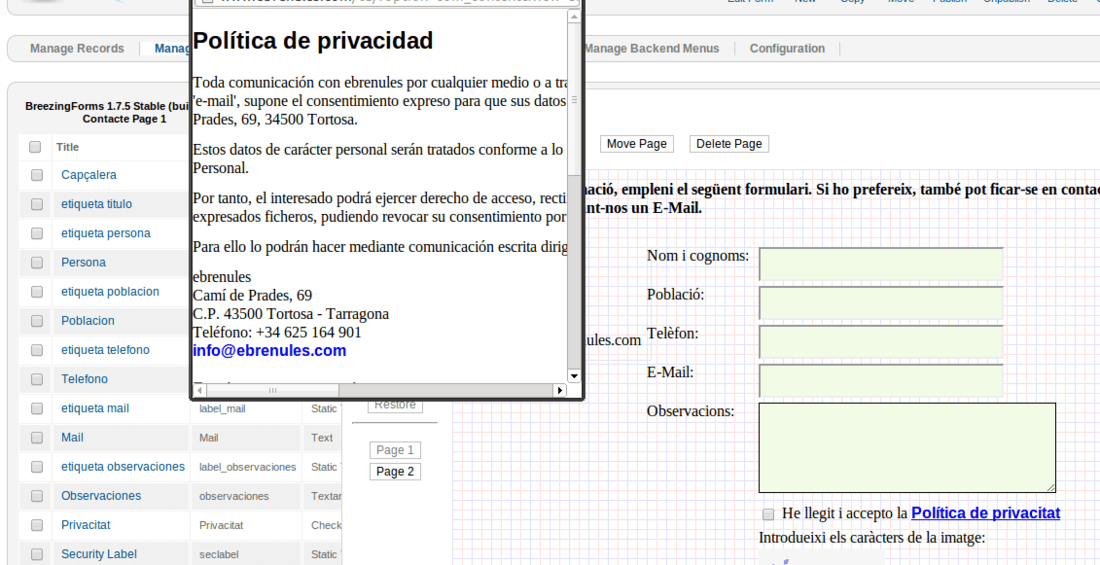Open the etiqueta titulo element
This screenshot has width=1100, height=565.
point(96,204)
